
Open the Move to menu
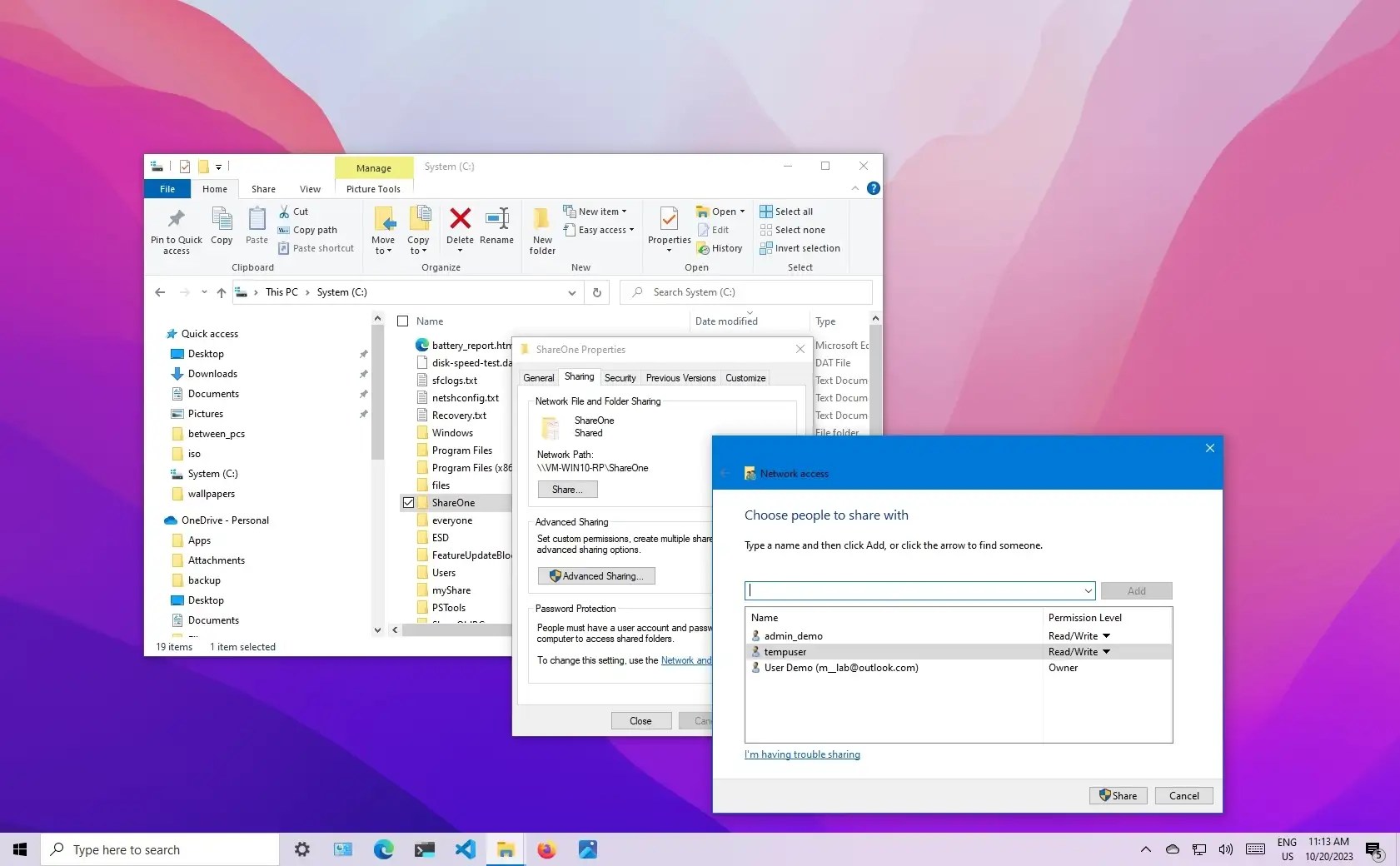pos(383,231)
